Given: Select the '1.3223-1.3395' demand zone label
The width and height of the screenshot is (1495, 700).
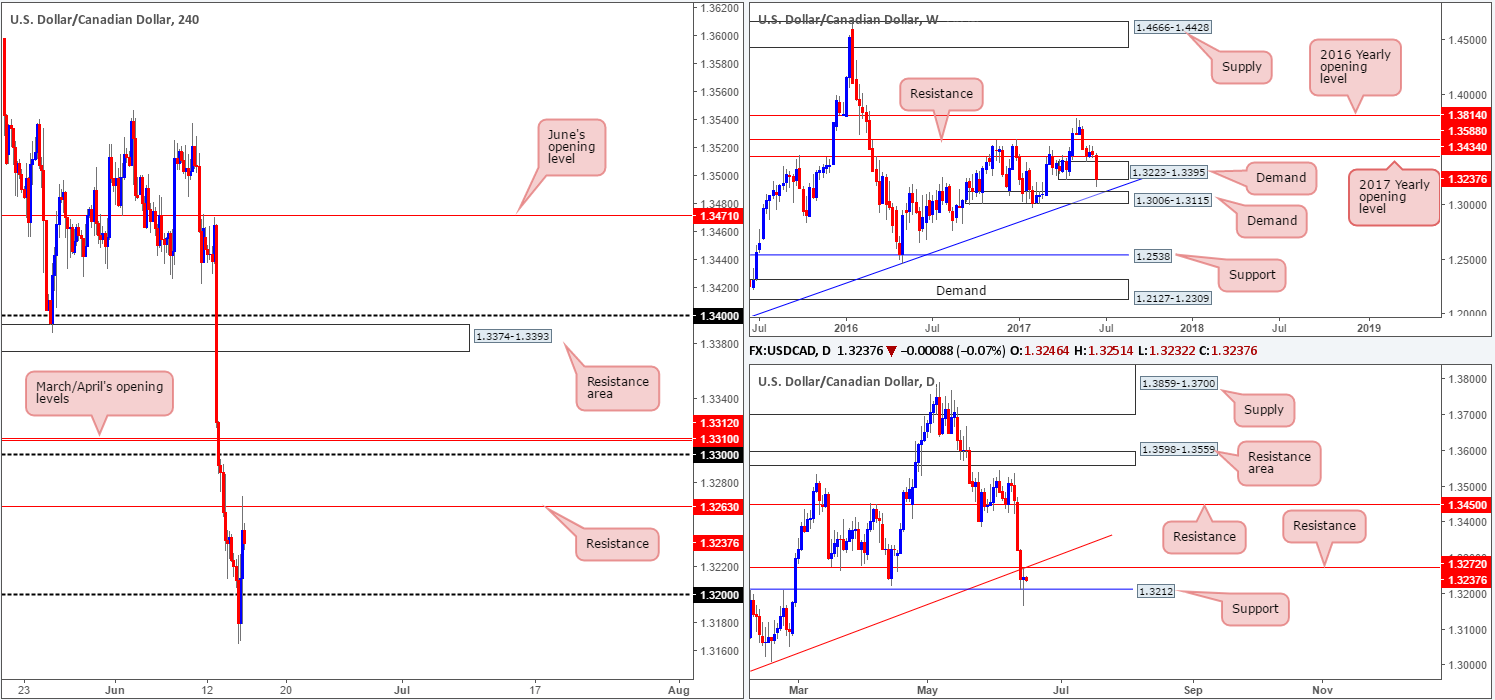Looking at the screenshot, I should [1169, 172].
